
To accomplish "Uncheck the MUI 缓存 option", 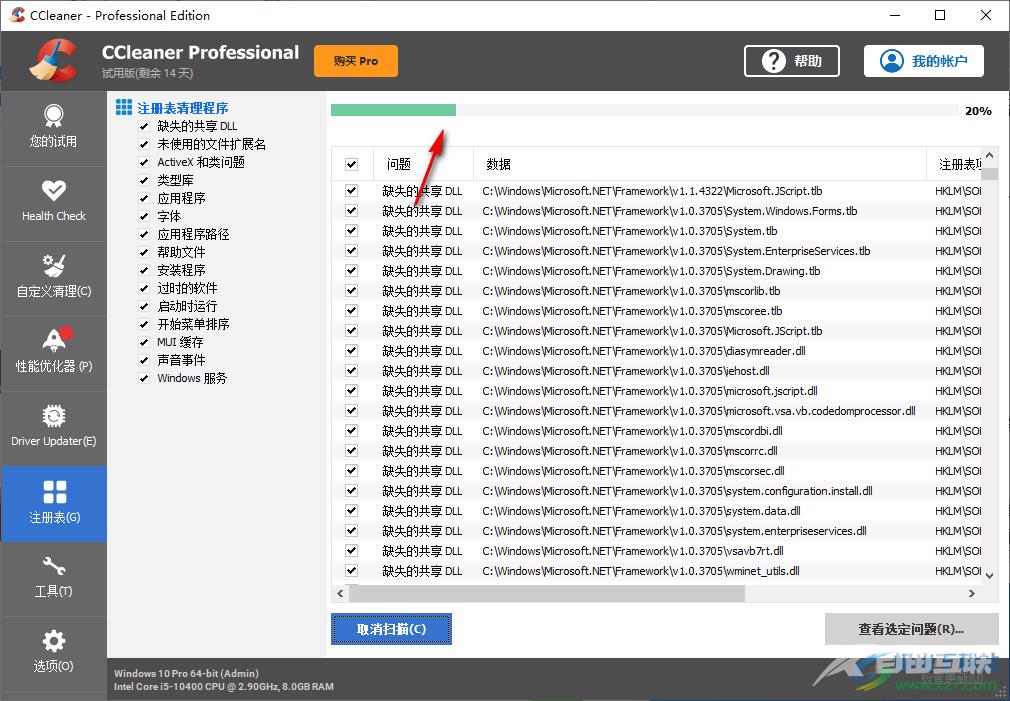I will [145, 342].
